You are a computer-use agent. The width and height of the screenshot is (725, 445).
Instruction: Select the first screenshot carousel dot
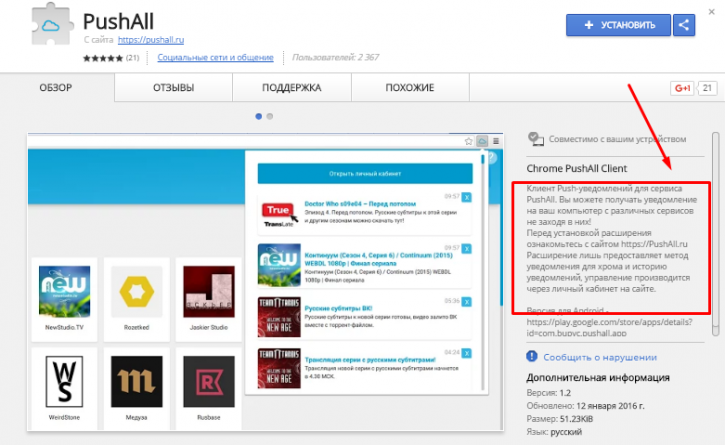pos(258,117)
